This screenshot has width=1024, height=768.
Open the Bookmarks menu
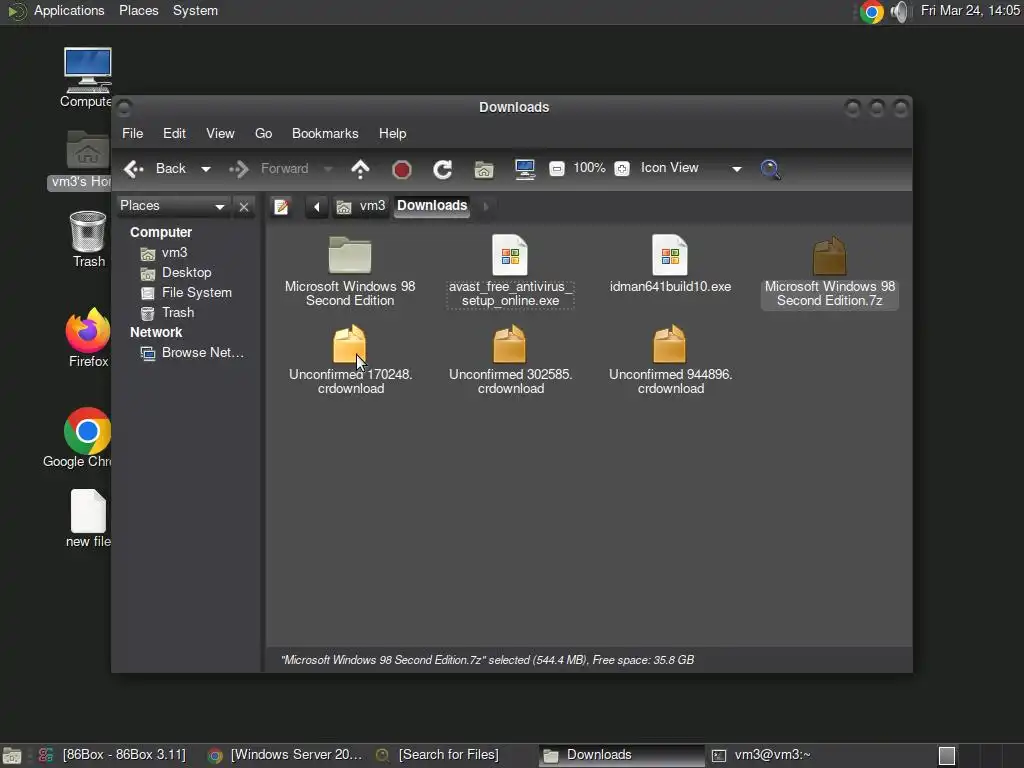coord(325,133)
